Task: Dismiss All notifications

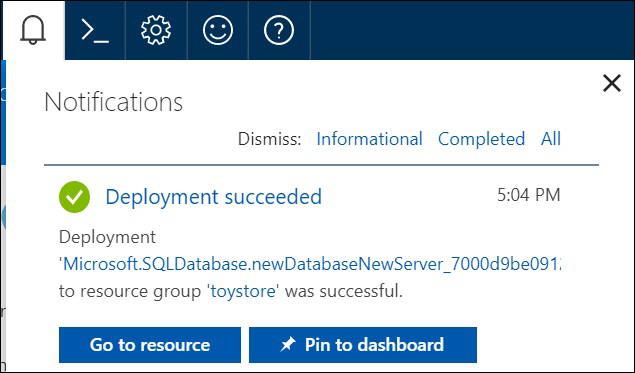Action: [551, 139]
